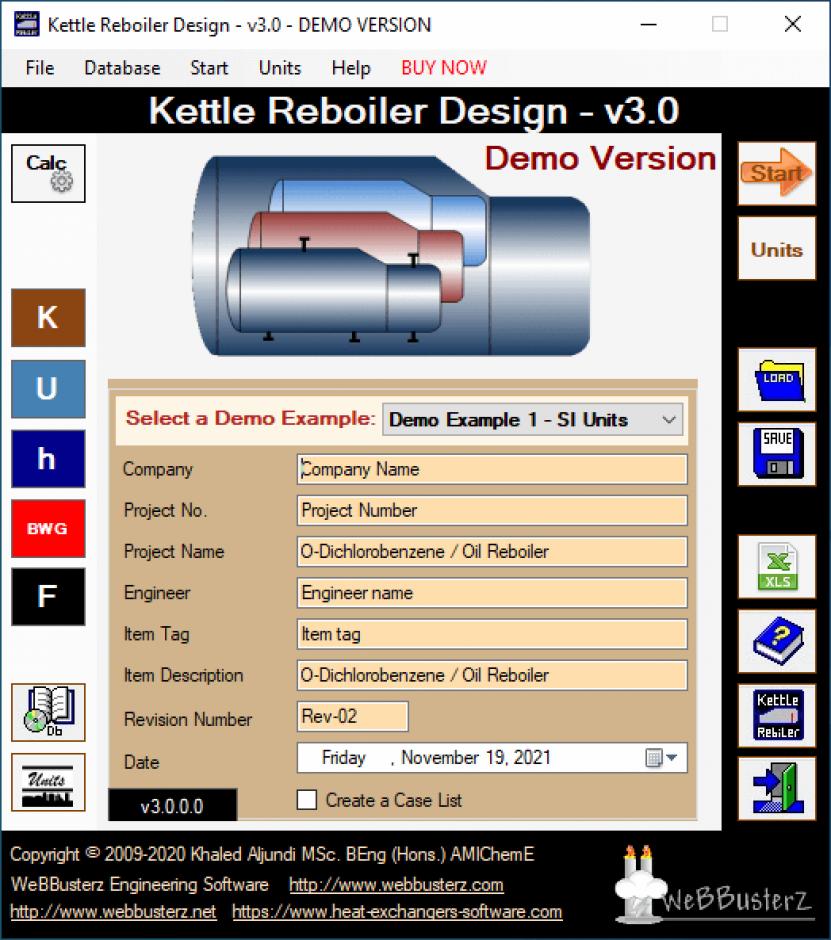
Task: Click the orange Start arrow button
Action: tap(776, 174)
